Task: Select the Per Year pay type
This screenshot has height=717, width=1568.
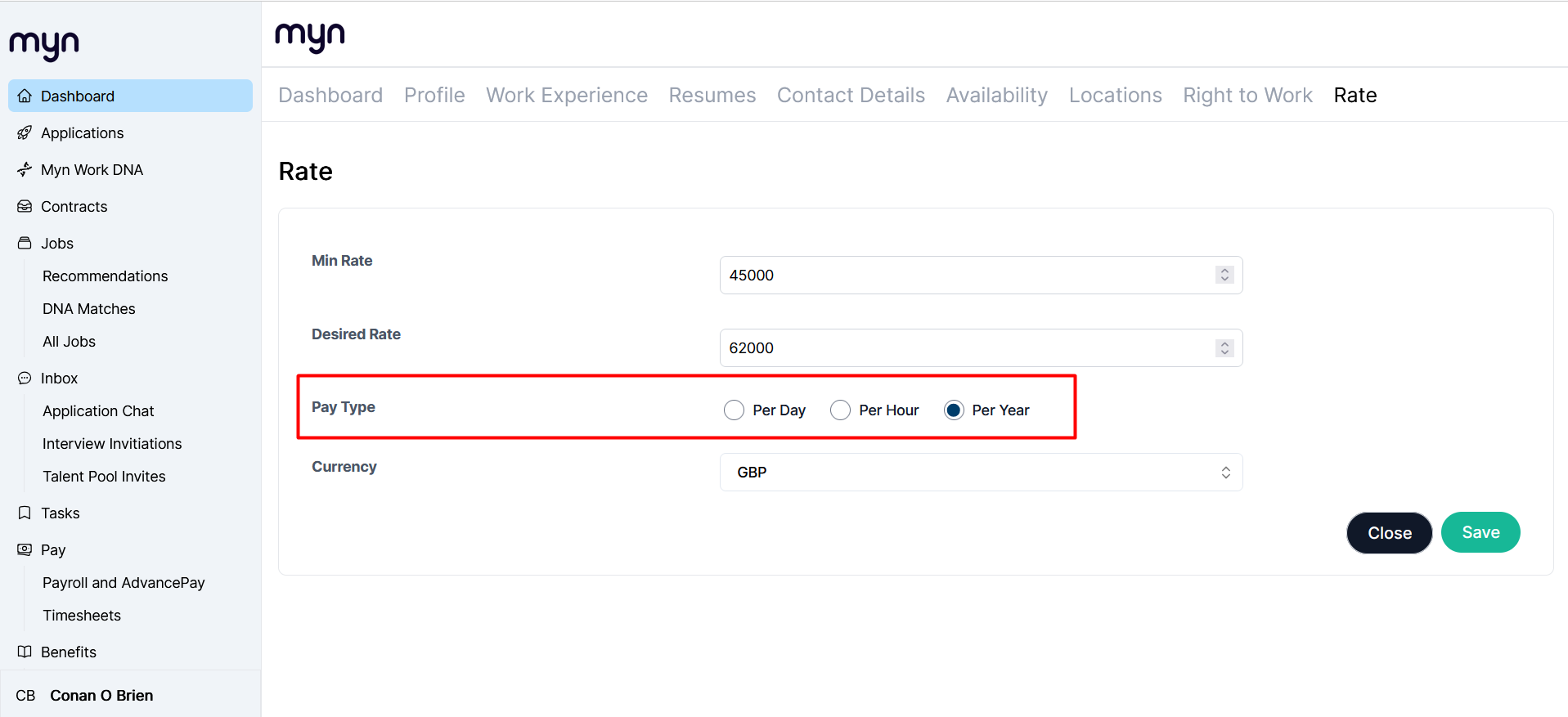Action: click(x=954, y=410)
